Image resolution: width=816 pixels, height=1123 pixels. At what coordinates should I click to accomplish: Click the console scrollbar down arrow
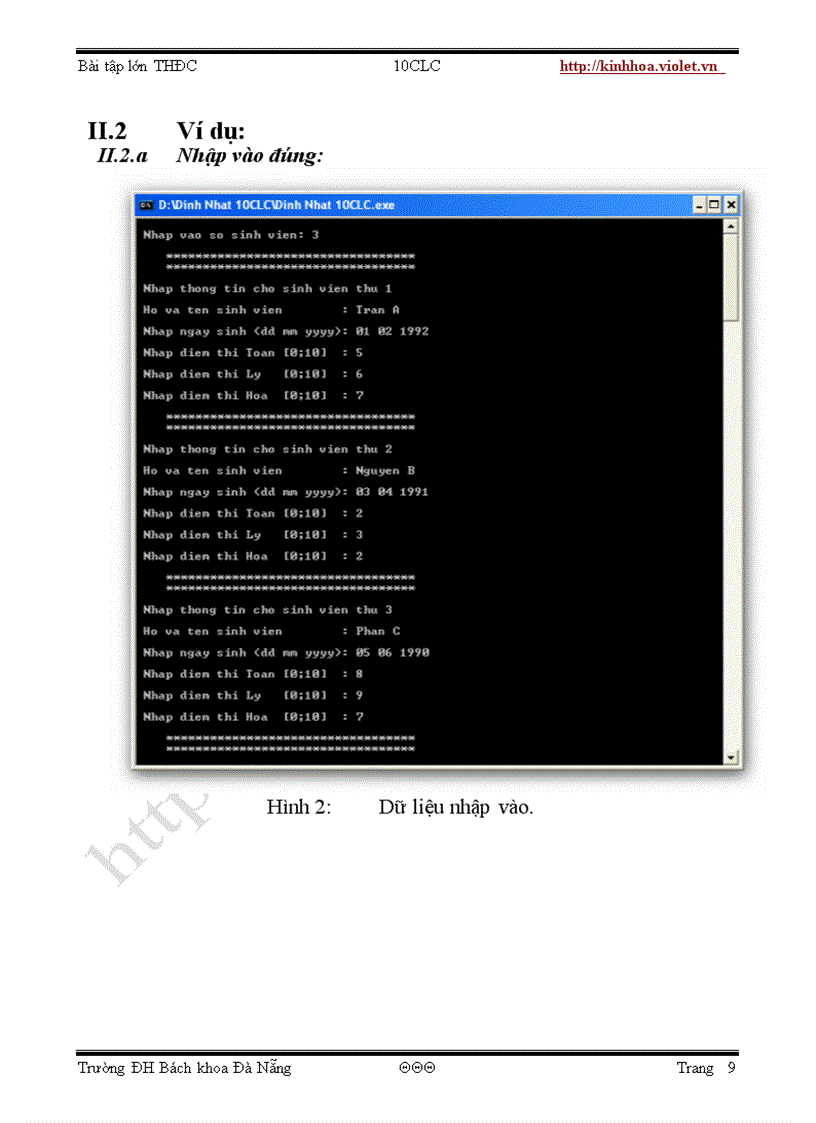click(730, 758)
